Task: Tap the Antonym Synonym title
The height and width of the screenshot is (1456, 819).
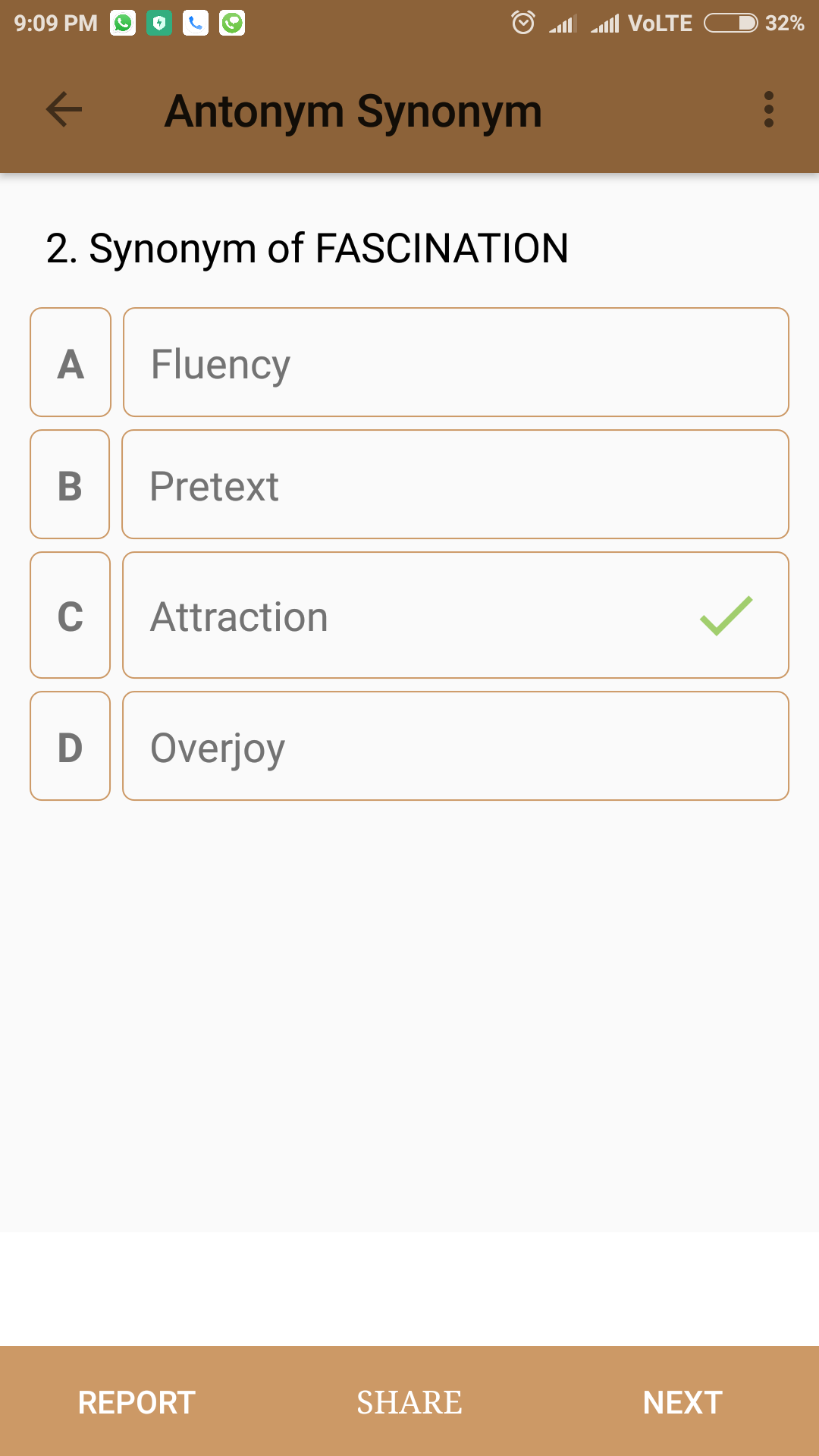Action: [x=353, y=111]
